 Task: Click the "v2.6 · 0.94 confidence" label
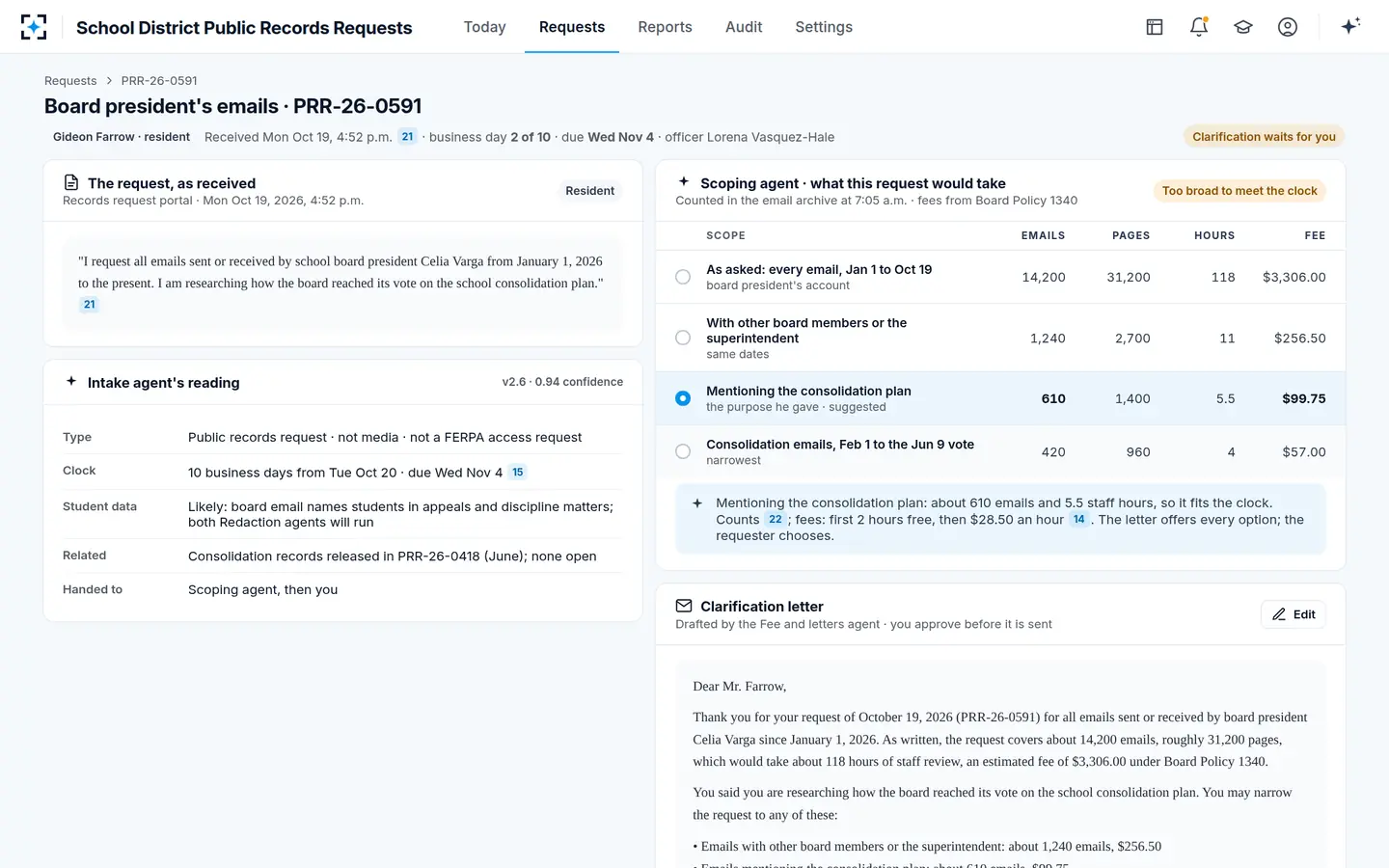562,382
